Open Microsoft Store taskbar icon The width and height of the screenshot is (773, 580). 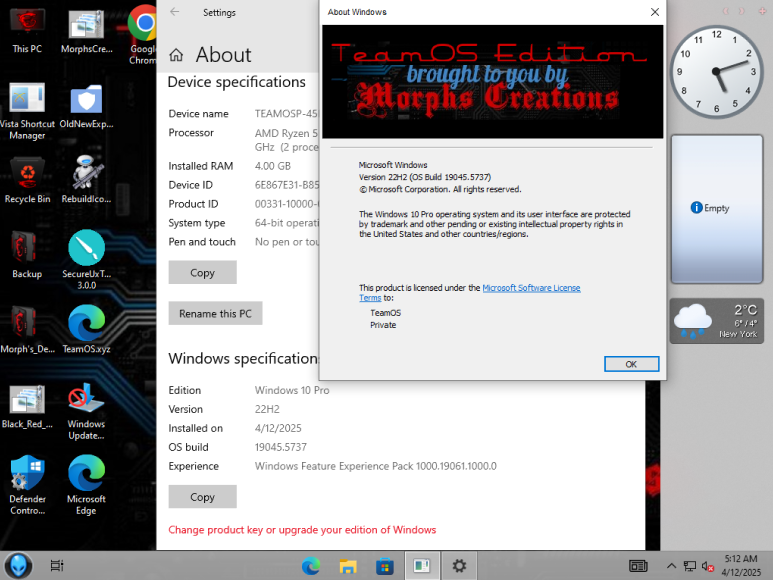pos(385,566)
